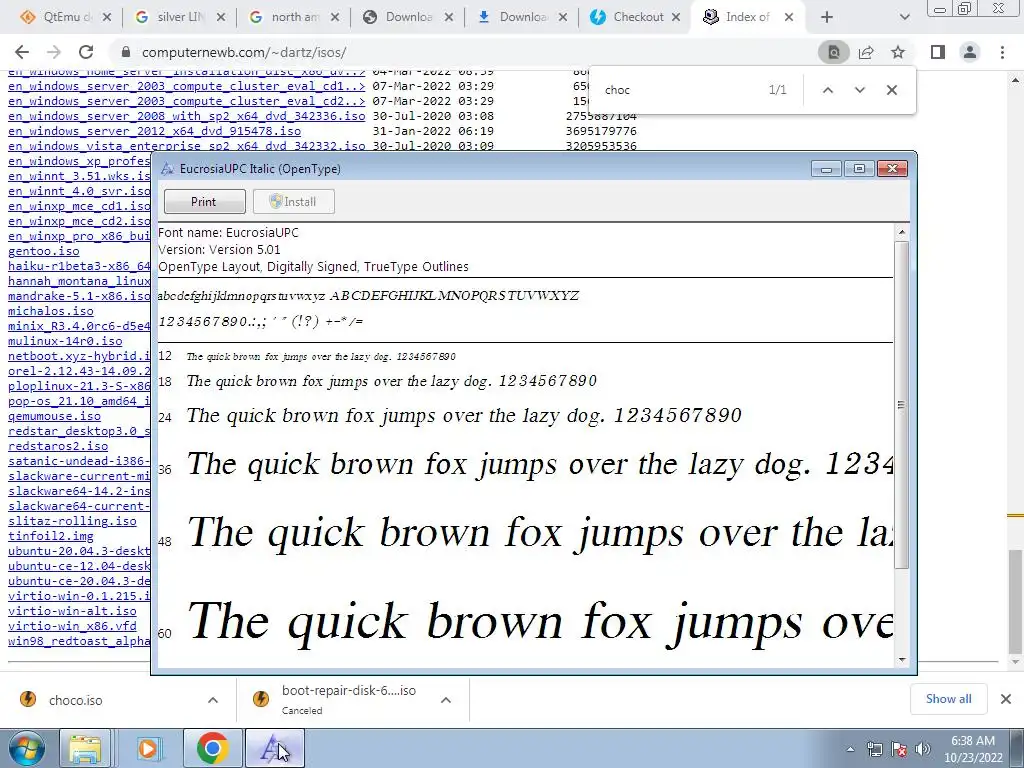1024x768 pixels.
Task: Switch to the north am Google tab
Action: 293,17
